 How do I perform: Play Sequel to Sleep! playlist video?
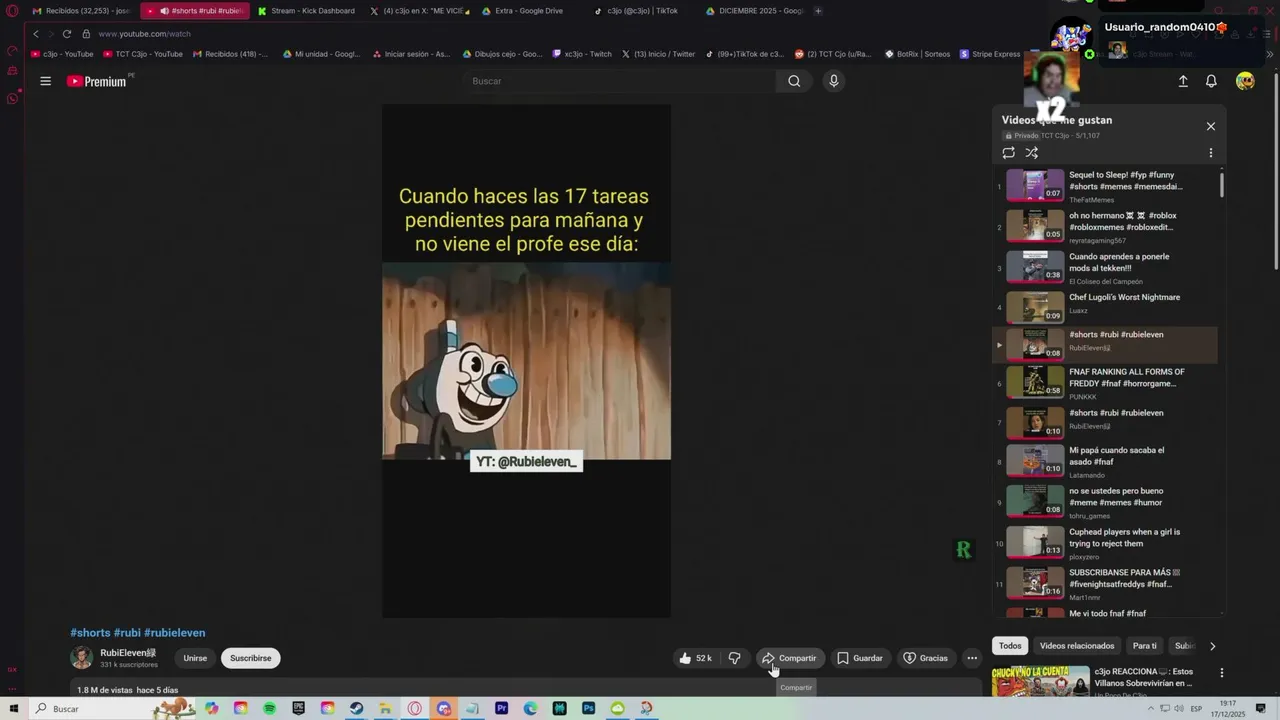tap(1107, 185)
